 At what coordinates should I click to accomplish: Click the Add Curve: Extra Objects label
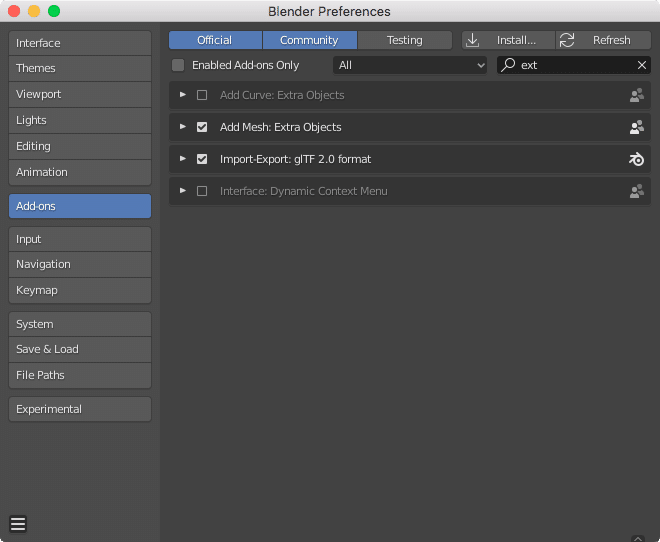(282, 95)
